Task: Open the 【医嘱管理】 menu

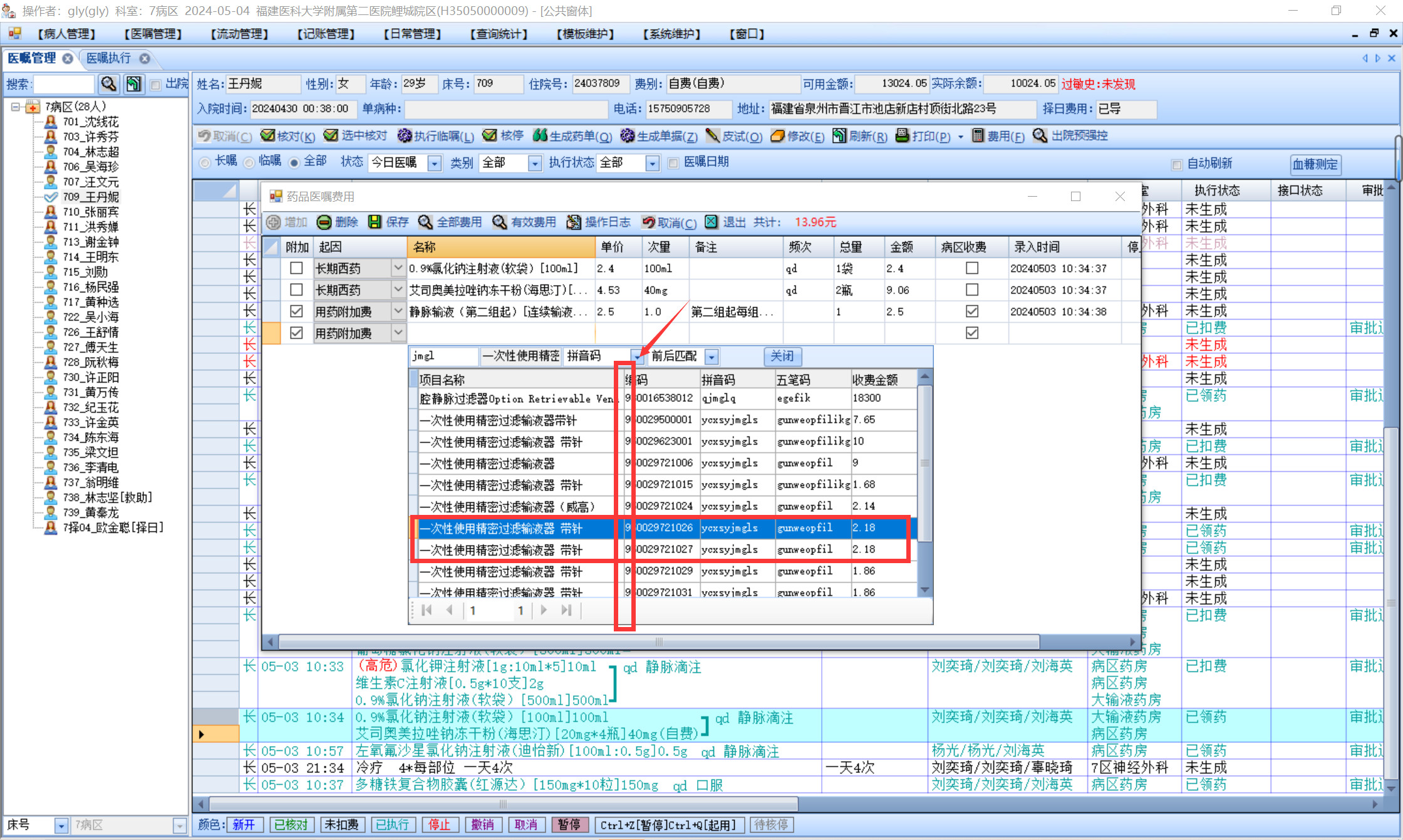Action: (153, 34)
